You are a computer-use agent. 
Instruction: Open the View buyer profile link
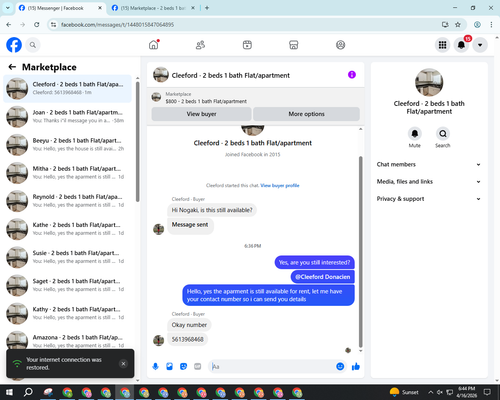tap(280, 185)
